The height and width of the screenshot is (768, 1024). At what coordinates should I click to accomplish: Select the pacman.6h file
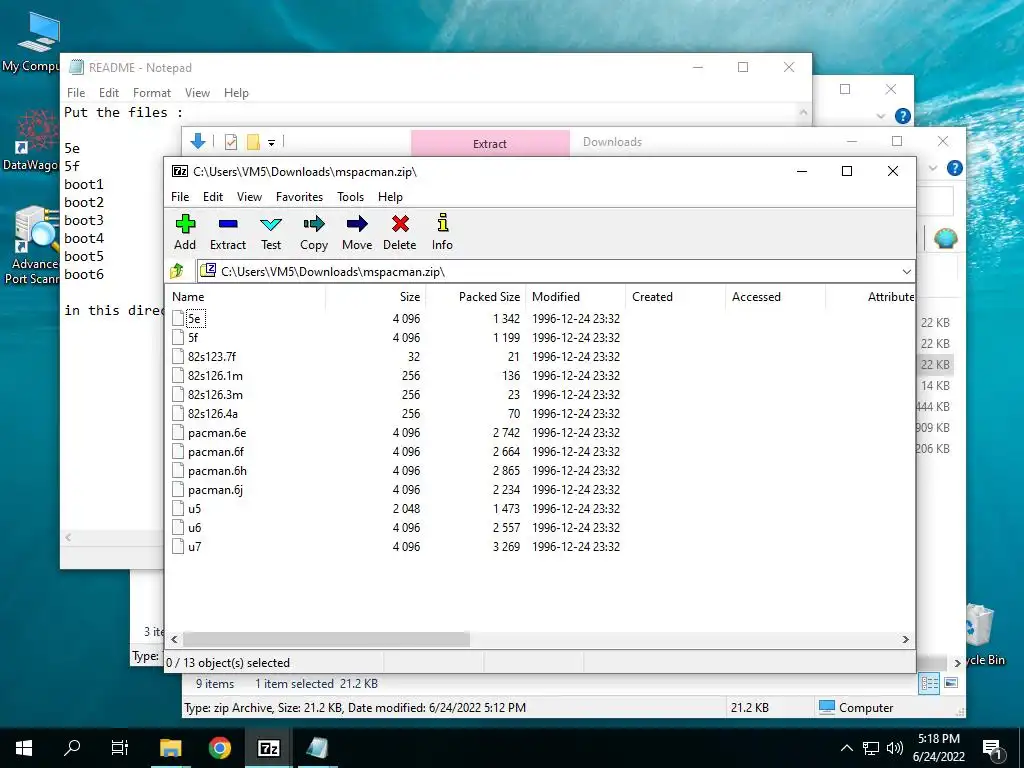pos(217,470)
